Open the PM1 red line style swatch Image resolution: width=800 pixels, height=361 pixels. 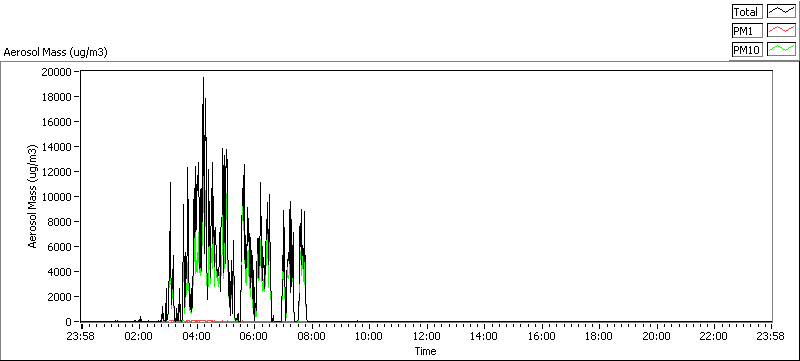pyautogui.click(x=782, y=31)
